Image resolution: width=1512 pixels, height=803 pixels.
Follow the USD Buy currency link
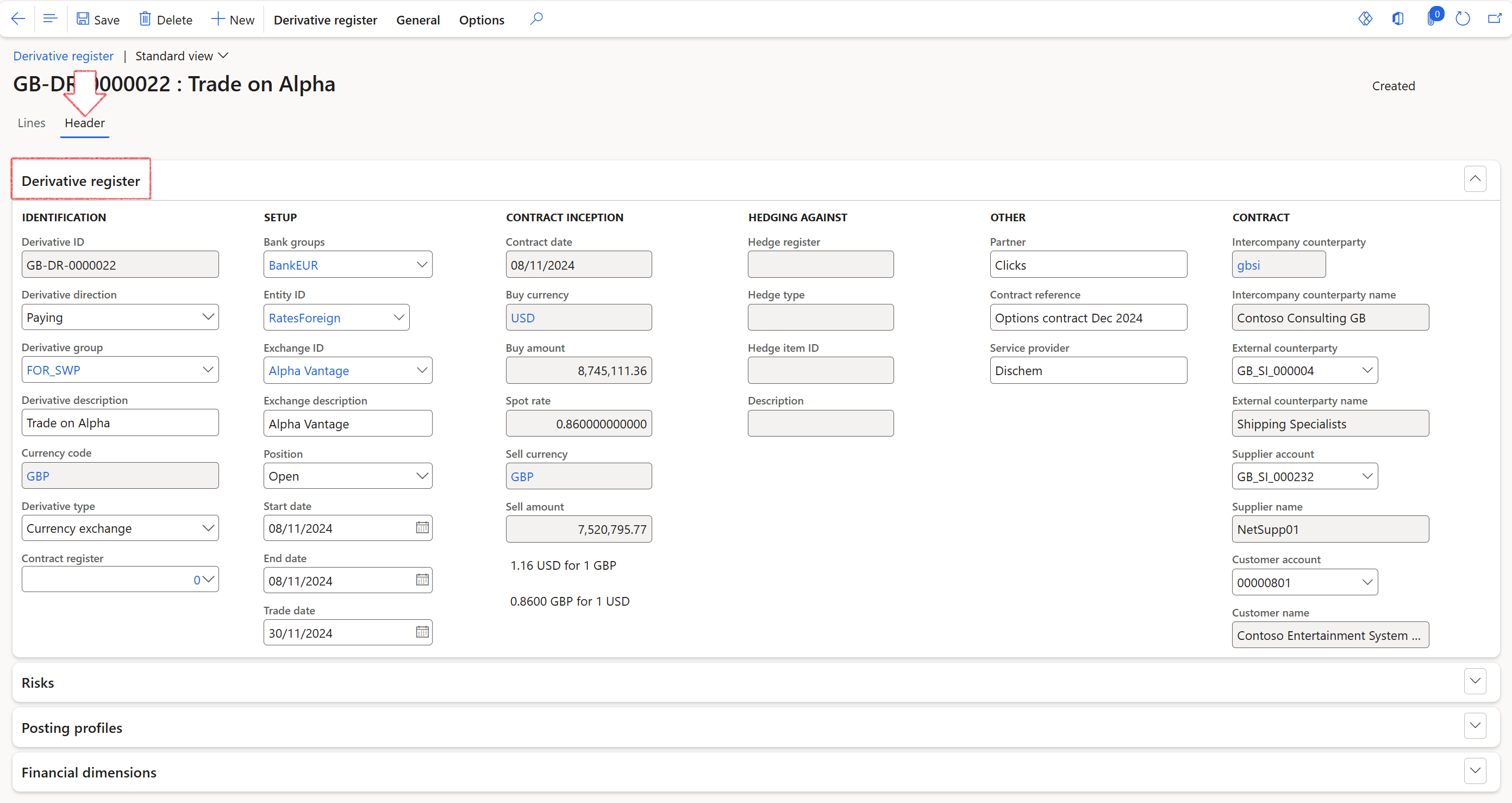pyautogui.click(x=522, y=318)
